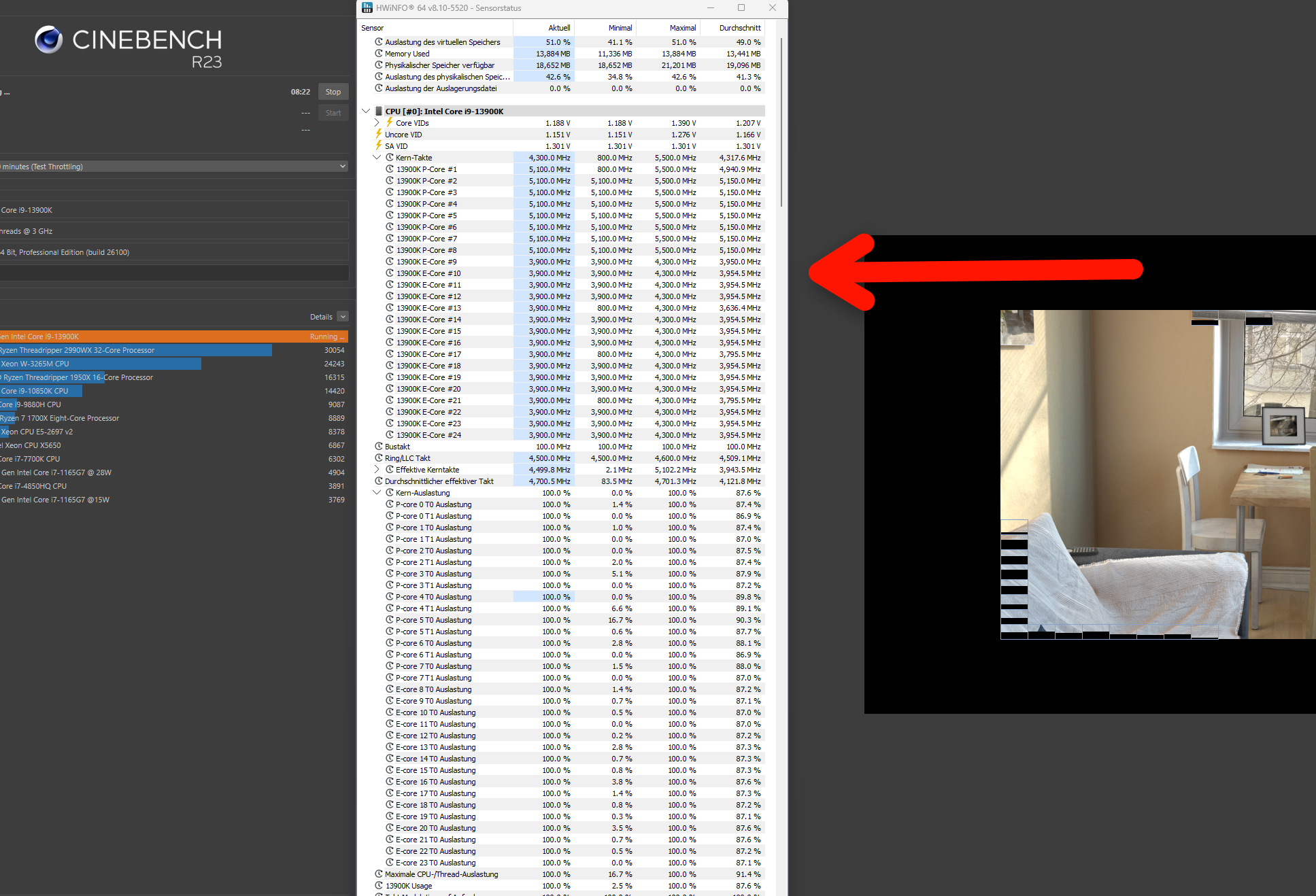Click the HWiNFO app icon in title bar
The height and width of the screenshot is (896, 1316).
[367, 7]
